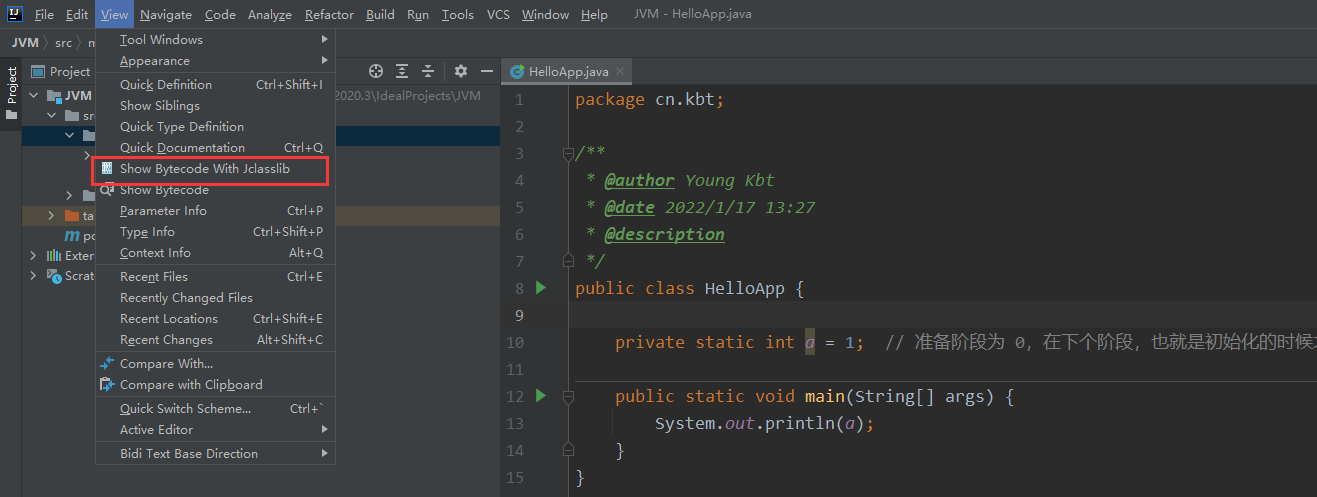Viewport: 1317px width, 497px height.
Task: Click the icon beside Show Bytecode
Action: 107,190
